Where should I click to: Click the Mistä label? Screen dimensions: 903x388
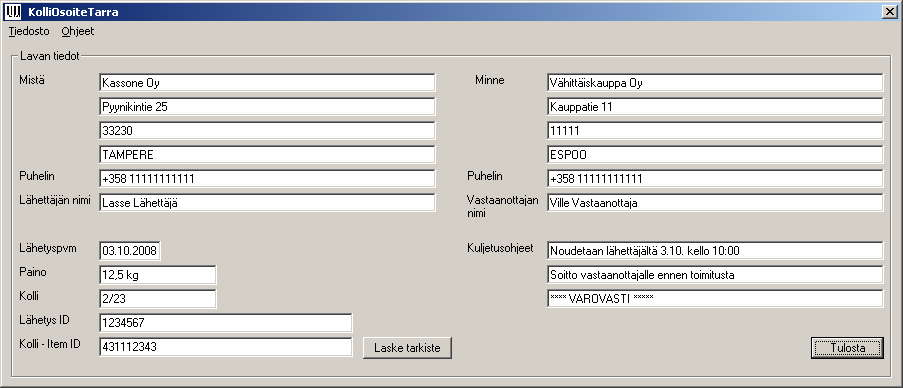(x=32, y=80)
